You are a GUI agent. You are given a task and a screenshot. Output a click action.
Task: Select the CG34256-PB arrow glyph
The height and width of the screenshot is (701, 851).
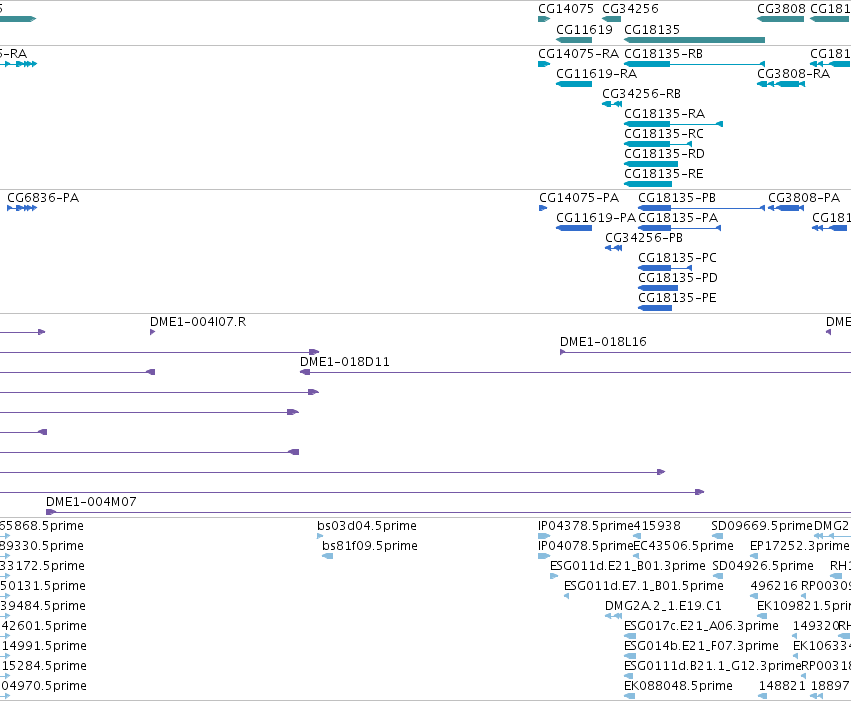[x=614, y=248]
